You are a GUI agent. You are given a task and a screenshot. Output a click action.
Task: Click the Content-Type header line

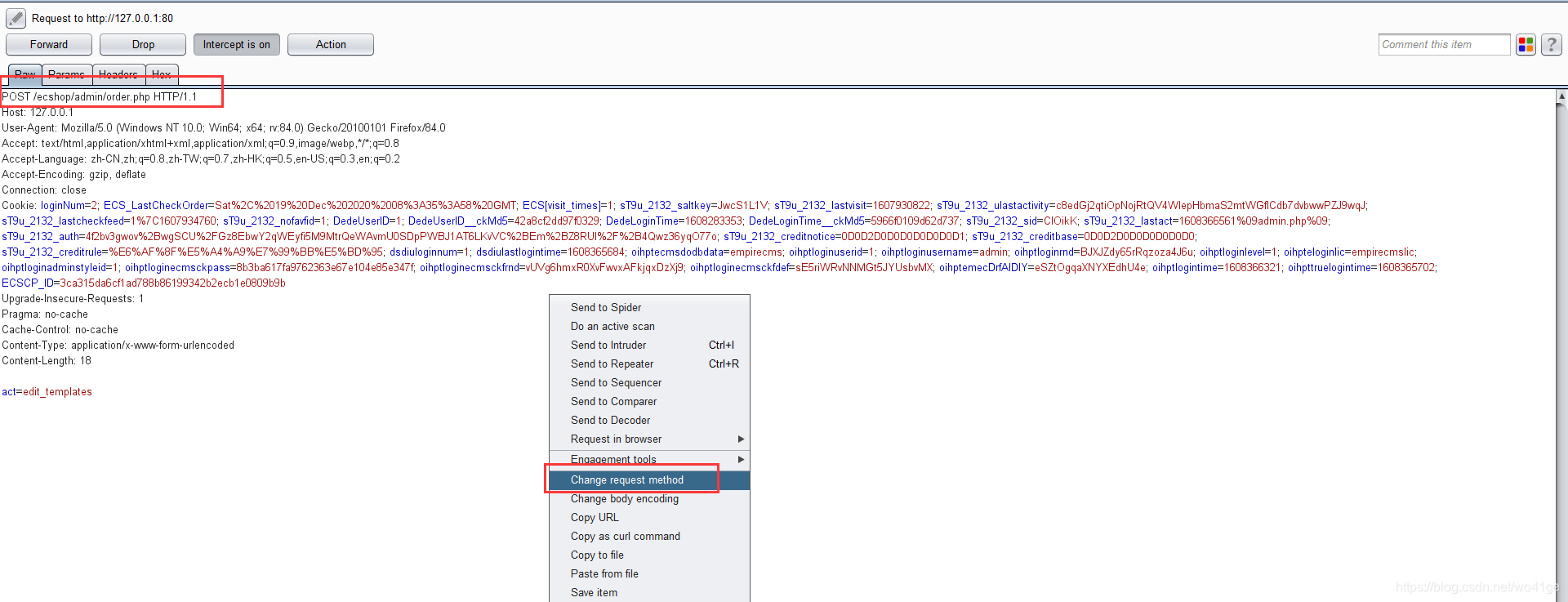coord(118,345)
